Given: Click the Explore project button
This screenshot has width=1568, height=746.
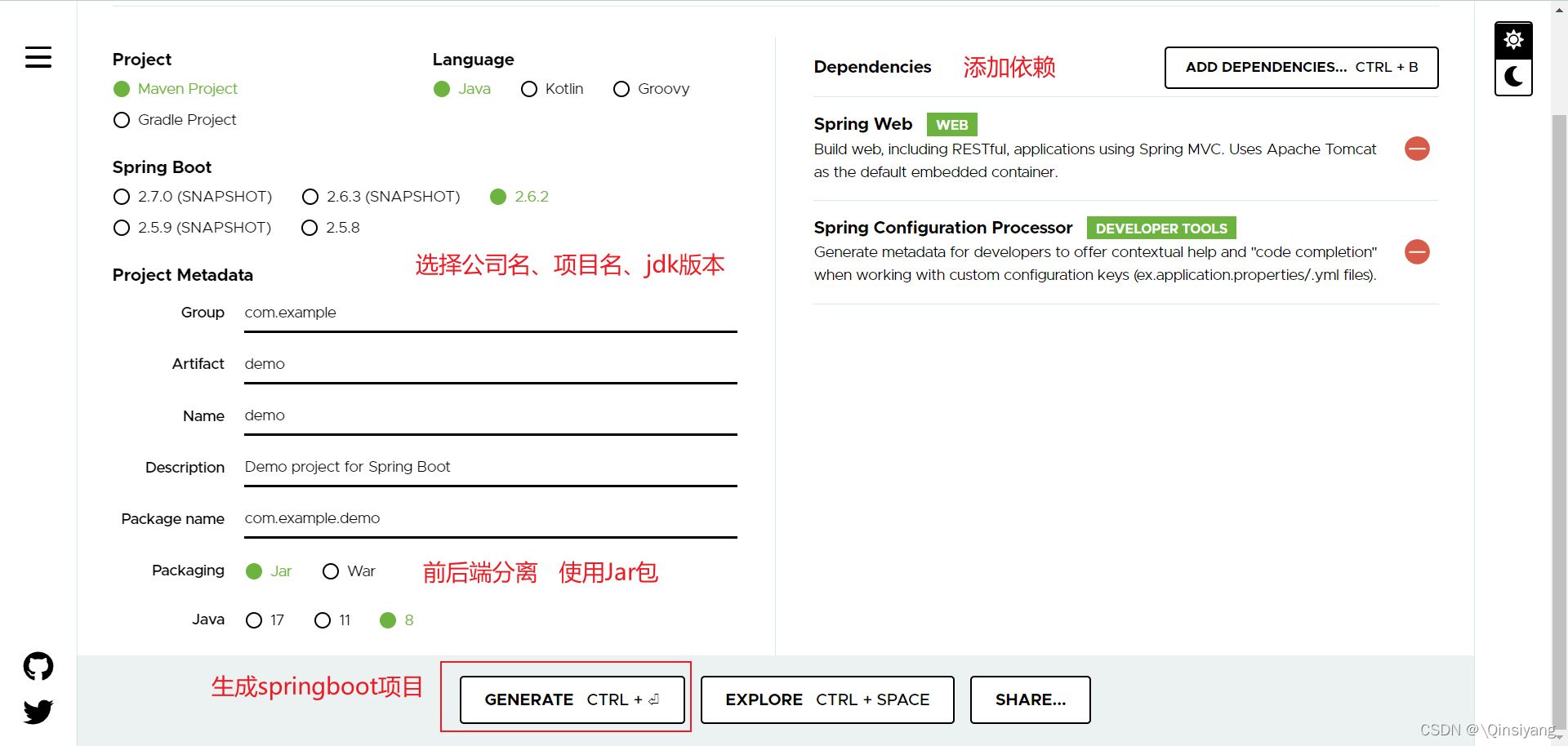Looking at the screenshot, I should pos(826,699).
